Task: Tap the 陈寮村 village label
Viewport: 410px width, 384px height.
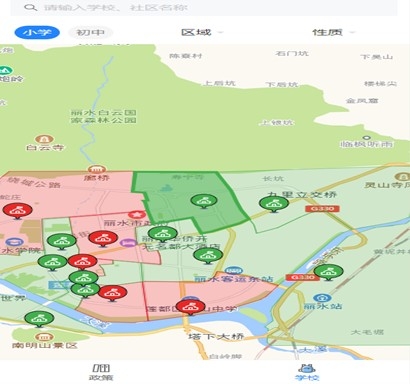Action: [186, 56]
